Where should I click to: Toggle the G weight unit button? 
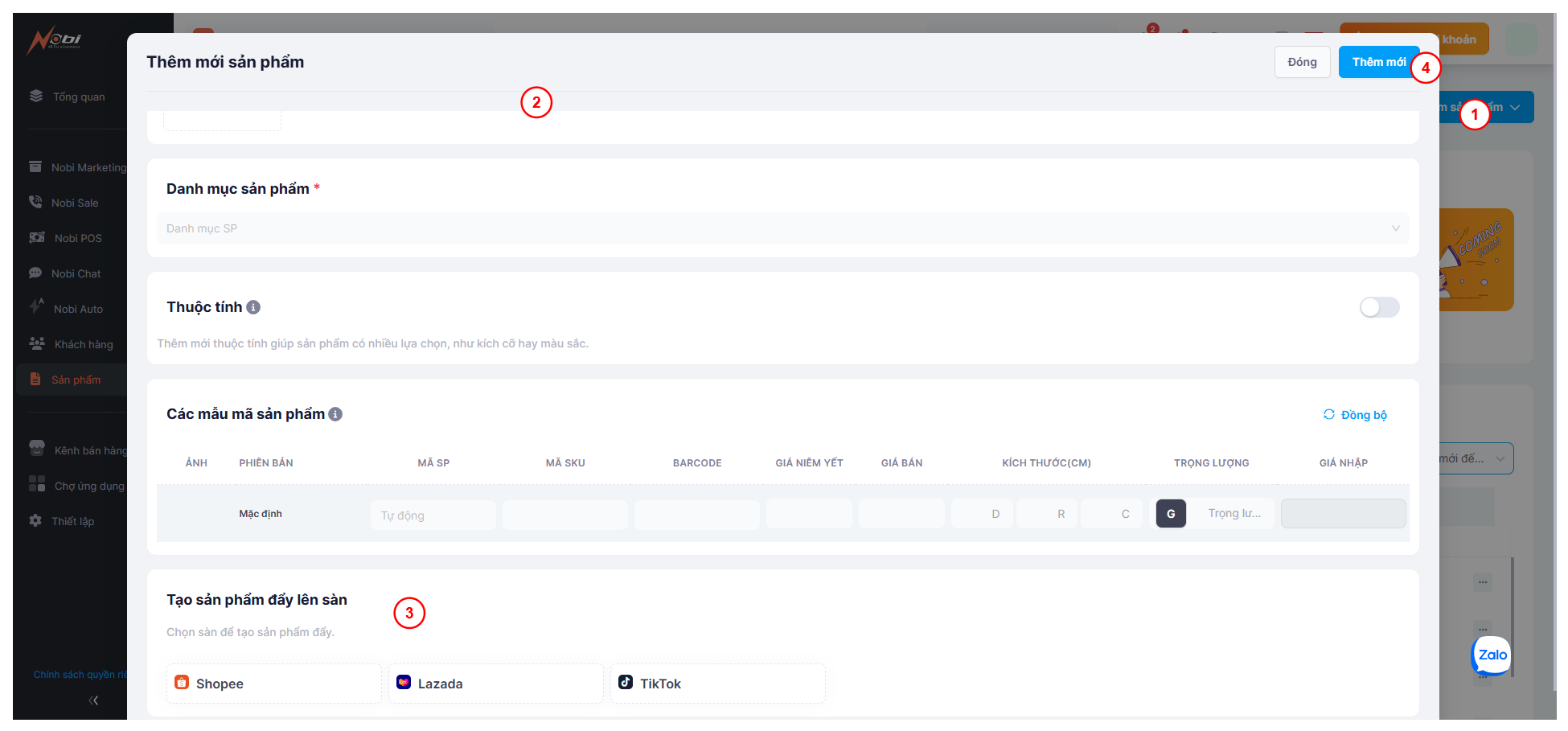tap(1171, 514)
